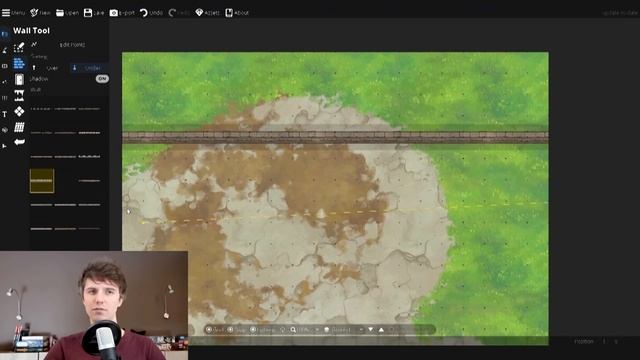The width and height of the screenshot is (640, 360).
Task: Open the Terrain brush category
Action: pyautogui.click(x=4, y=50)
